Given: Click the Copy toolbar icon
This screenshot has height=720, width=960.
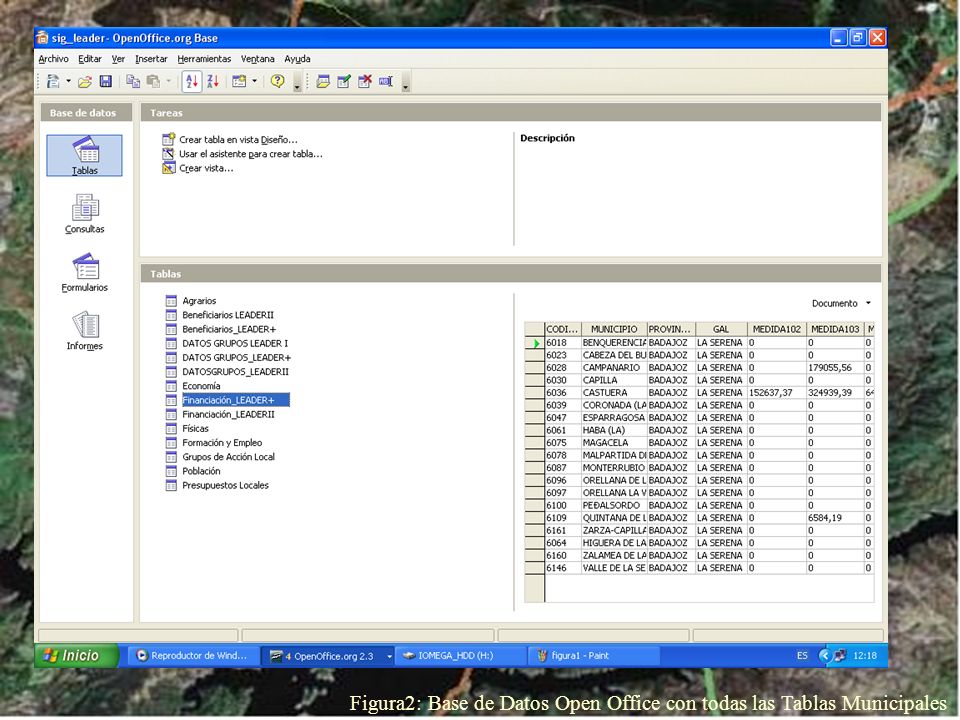Looking at the screenshot, I should point(133,81).
